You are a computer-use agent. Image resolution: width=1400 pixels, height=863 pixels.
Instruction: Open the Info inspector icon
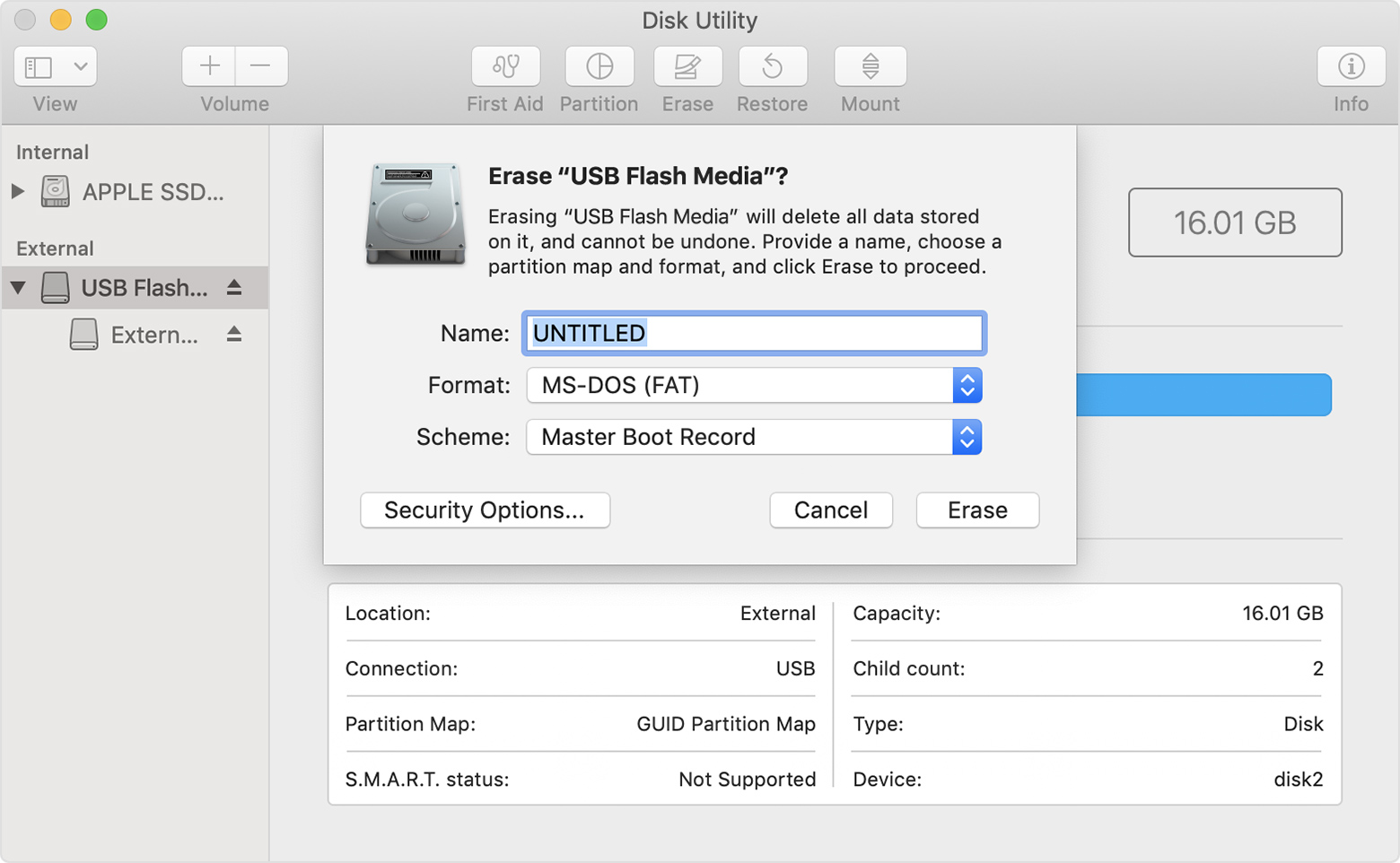pyautogui.click(x=1351, y=66)
